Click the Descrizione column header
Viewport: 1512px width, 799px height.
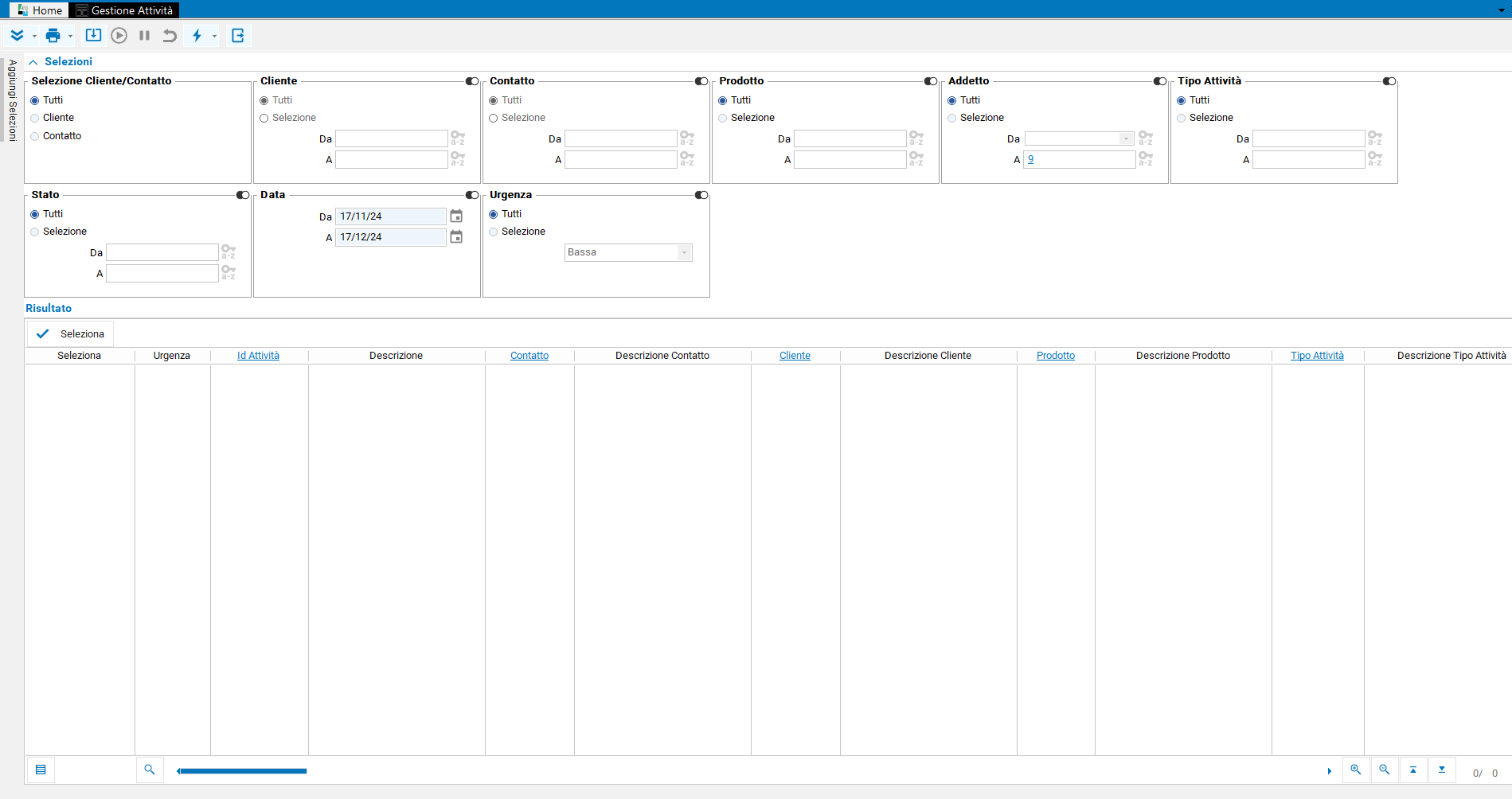pyautogui.click(x=396, y=356)
